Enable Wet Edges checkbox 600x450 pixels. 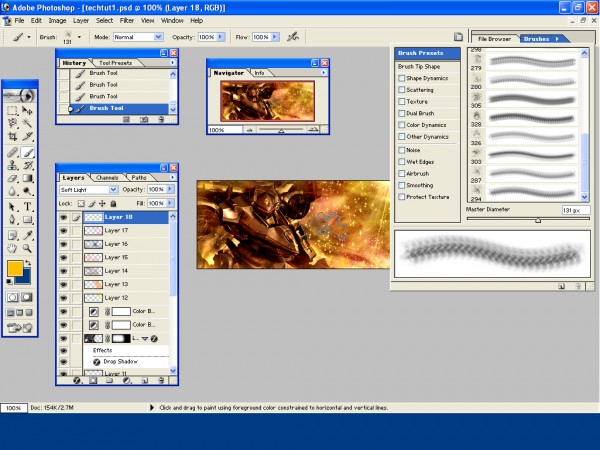[401, 162]
